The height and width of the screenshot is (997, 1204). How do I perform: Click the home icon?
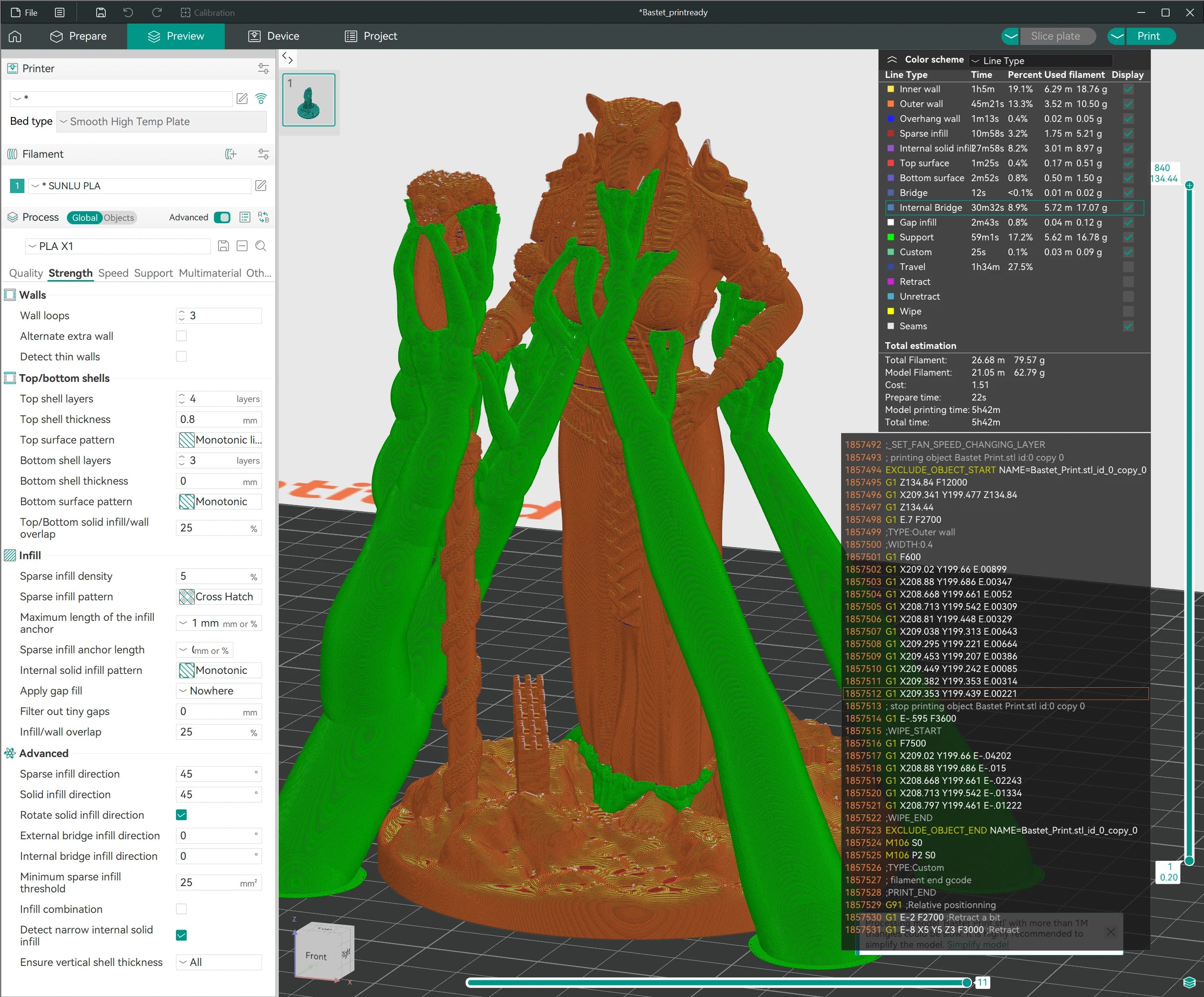point(15,36)
